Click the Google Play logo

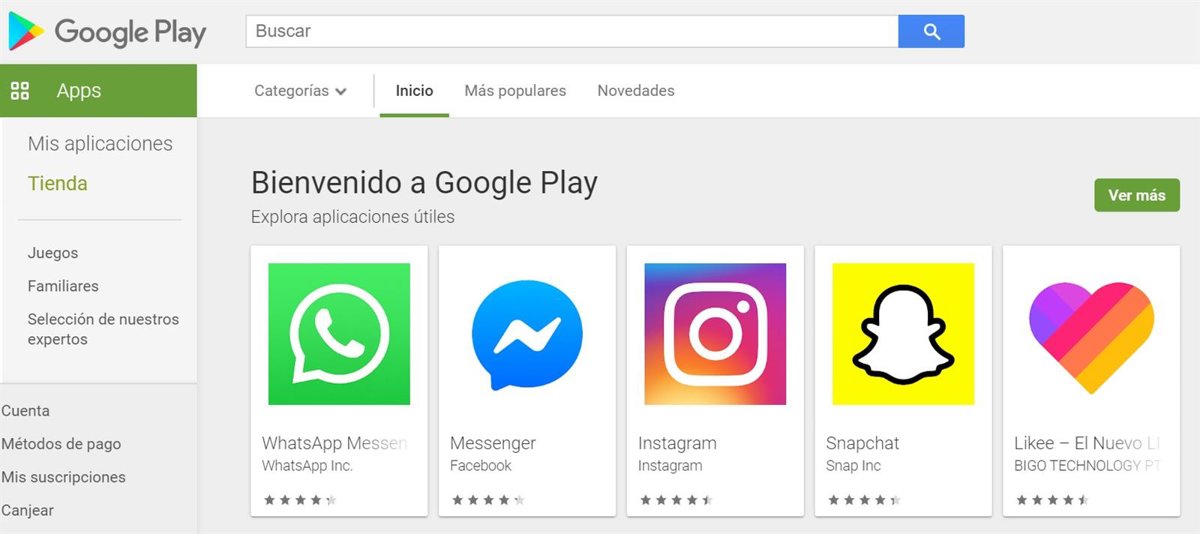107,32
